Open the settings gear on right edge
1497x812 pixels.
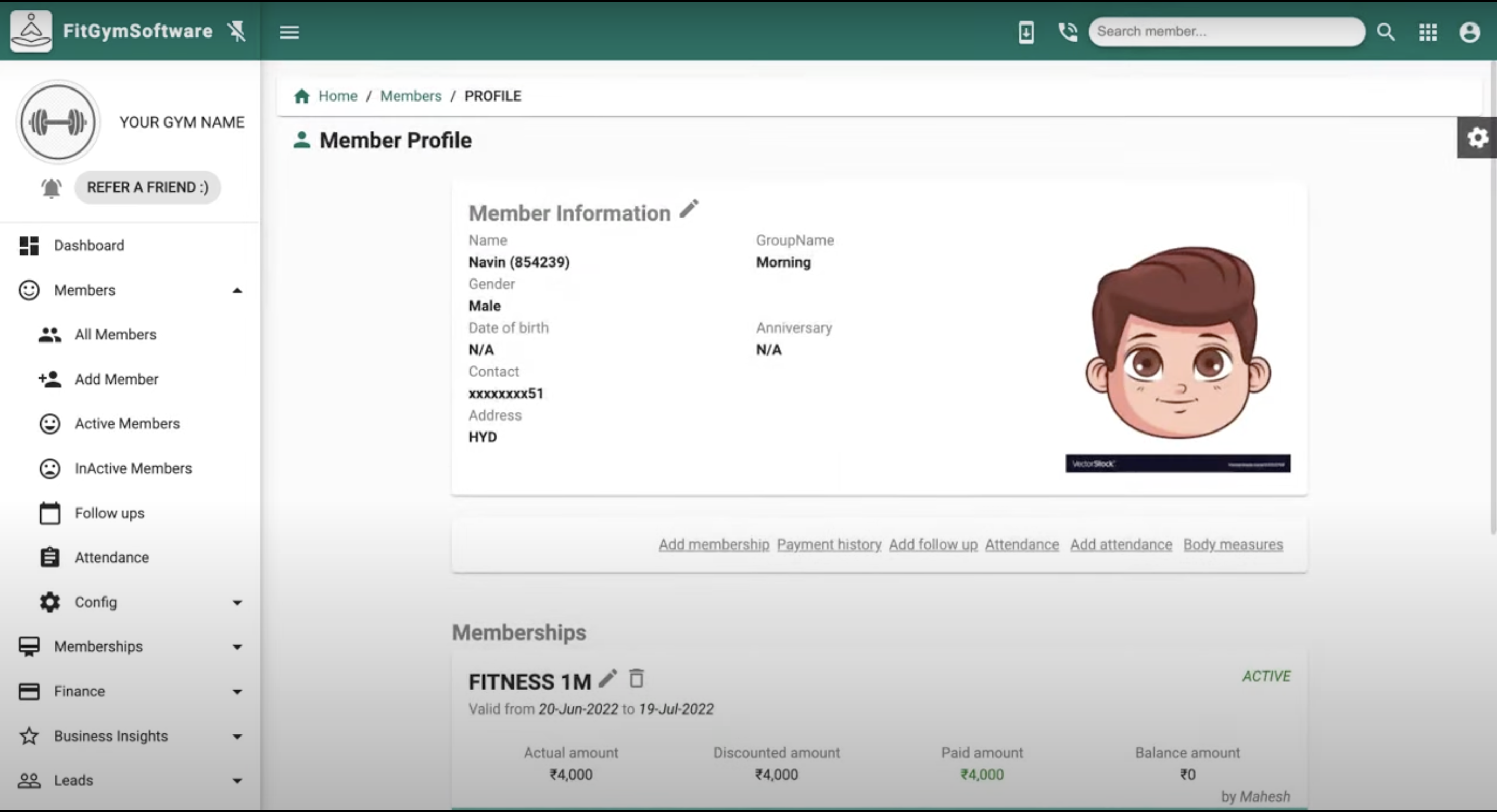tap(1478, 137)
